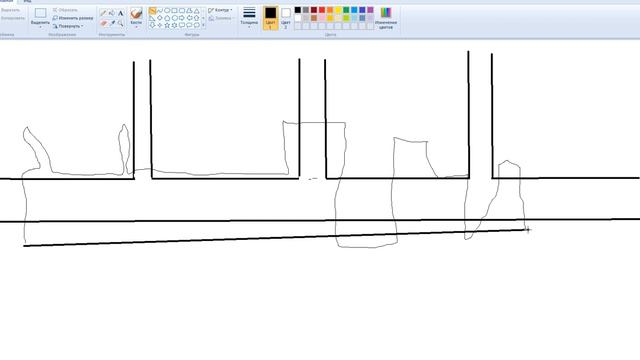Screen dimensions: 640x360
Task: Activate Color 1 (Цвет 1) foreground box
Action: pyautogui.click(x=270, y=18)
